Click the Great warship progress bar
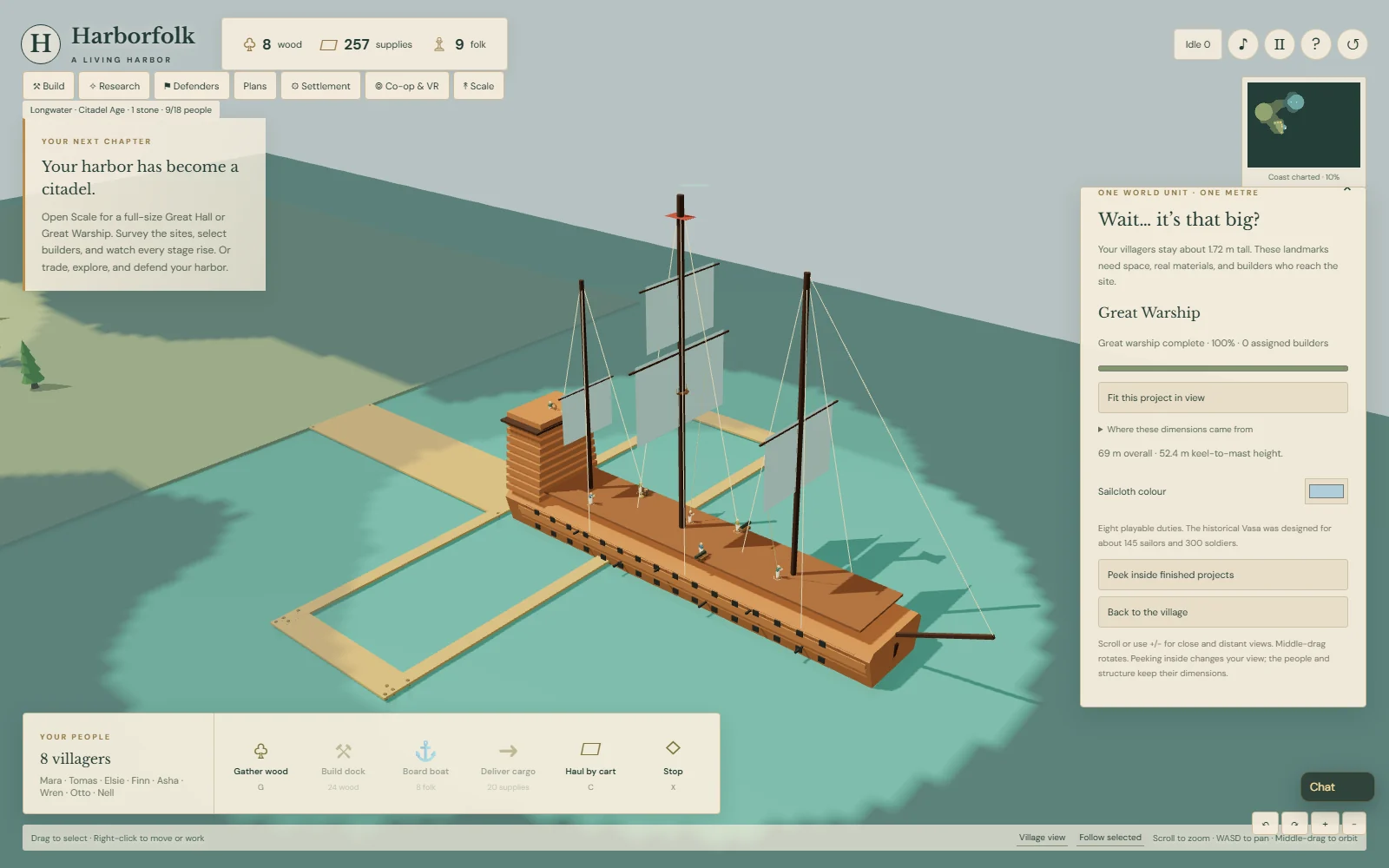The height and width of the screenshot is (868, 1389). coord(1222,368)
